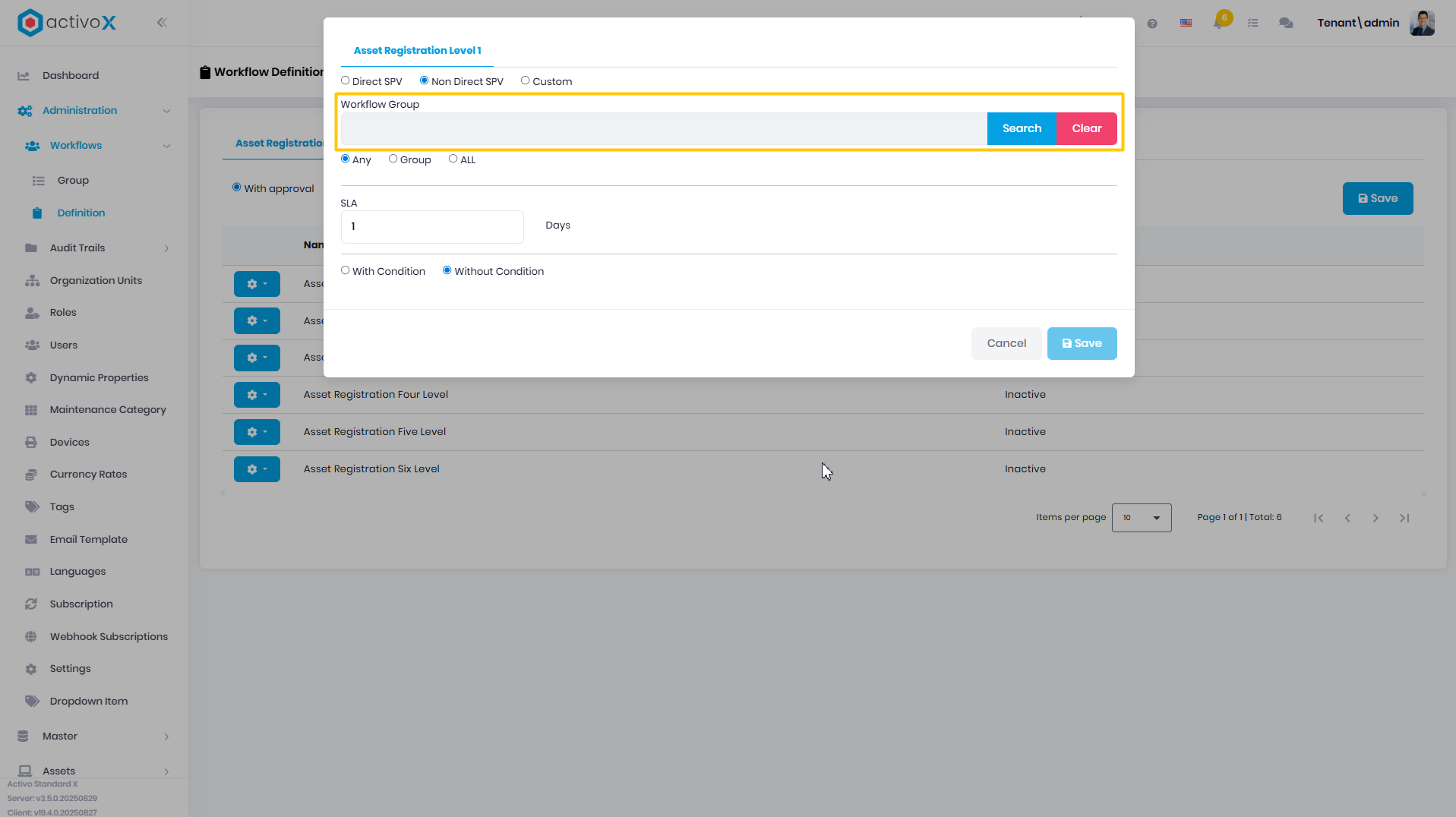The image size is (1456, 817).
Task: Click Asset Registration Four Level row name
Action: 376,394
